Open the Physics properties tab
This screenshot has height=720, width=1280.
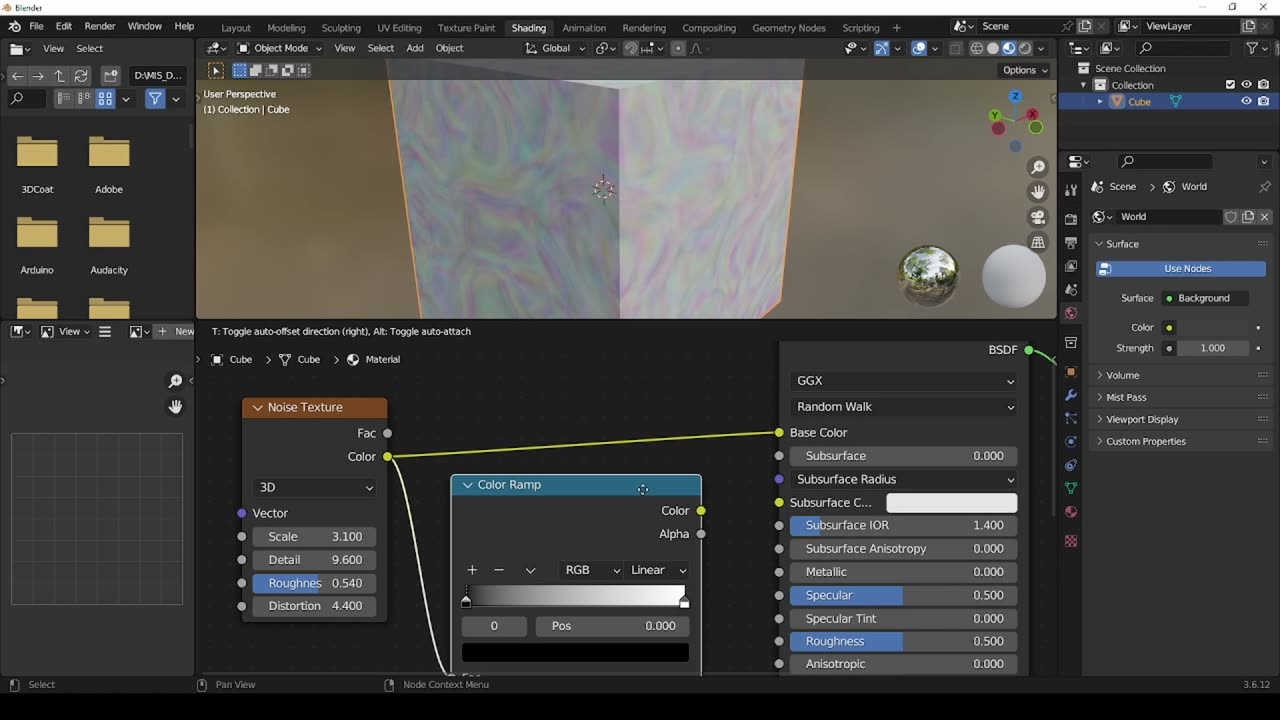[x=1071, y=441]
